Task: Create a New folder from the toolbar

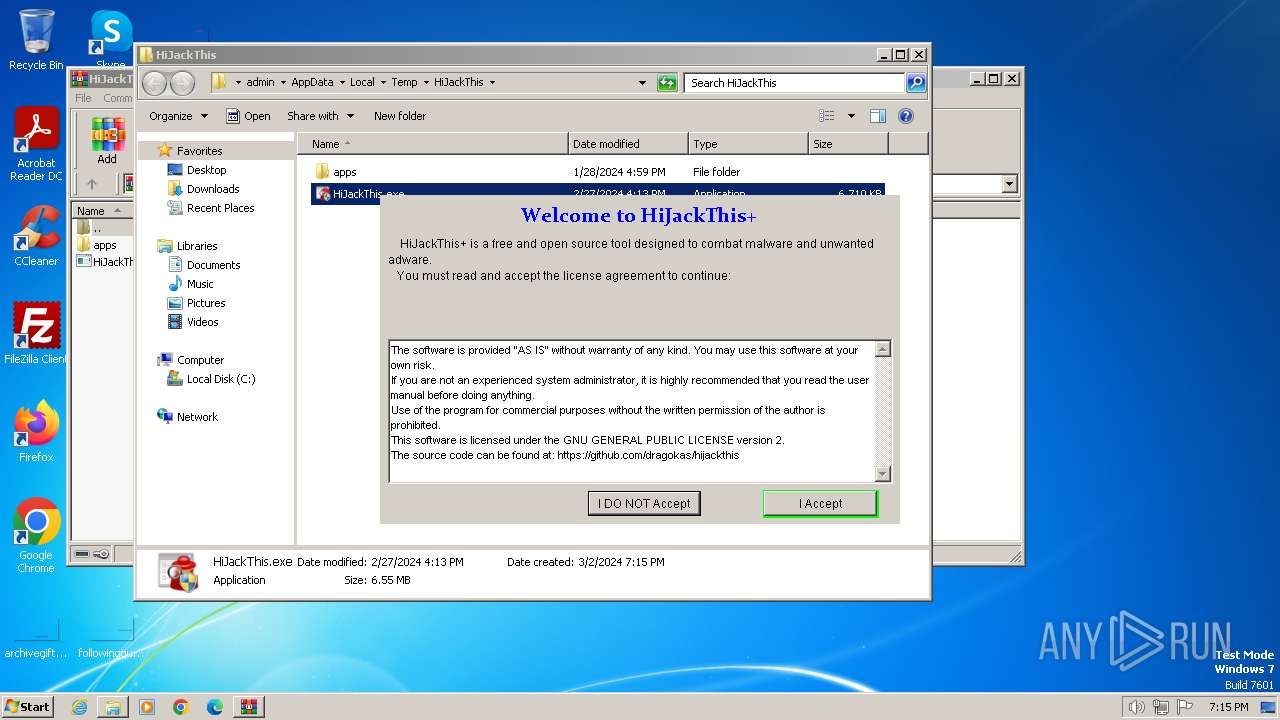Action: click(400, 116)
